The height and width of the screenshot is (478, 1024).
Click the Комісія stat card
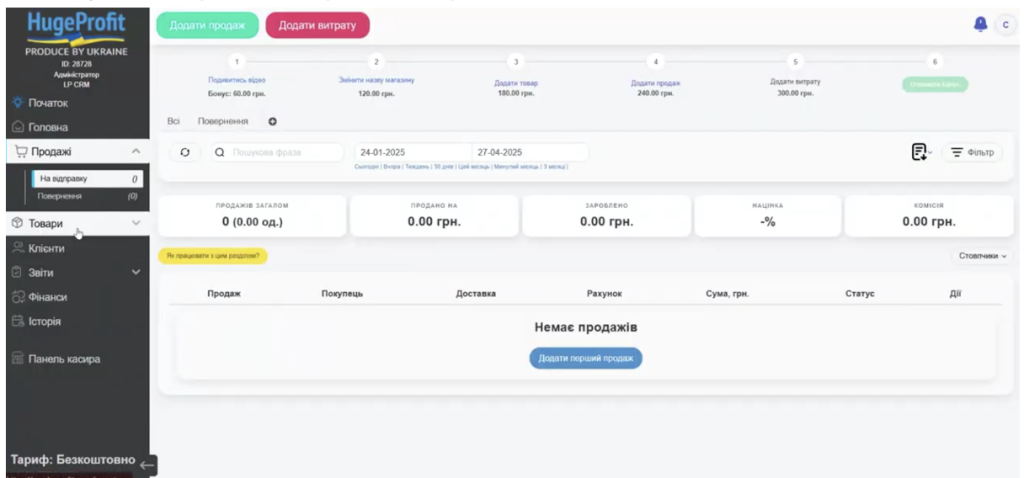929,215
